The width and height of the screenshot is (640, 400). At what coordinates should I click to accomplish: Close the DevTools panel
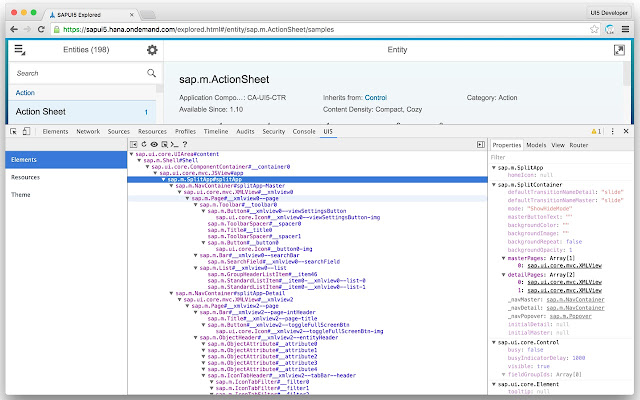click(626, 131)
